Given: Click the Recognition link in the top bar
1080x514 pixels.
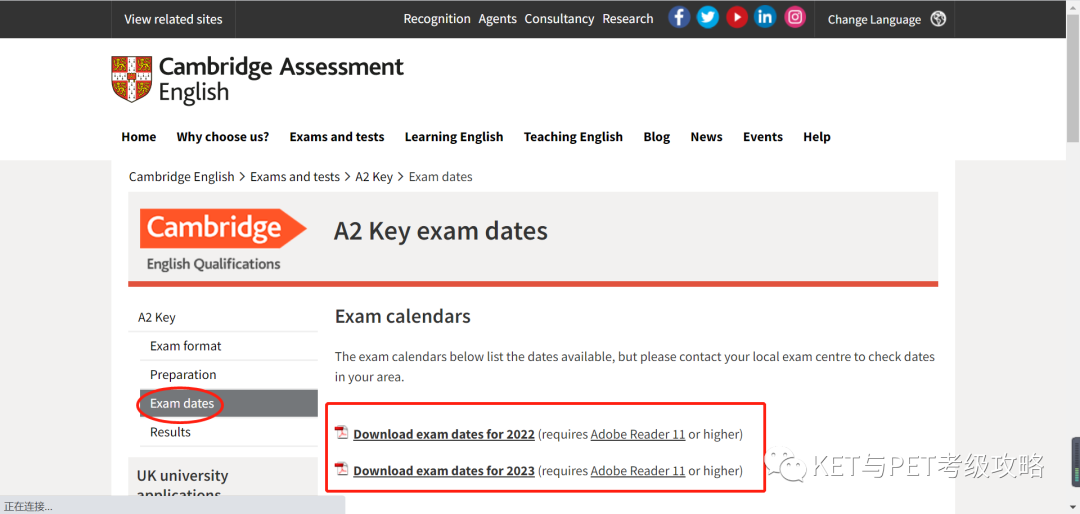Looking at the screenshot, I should point(437,19).
